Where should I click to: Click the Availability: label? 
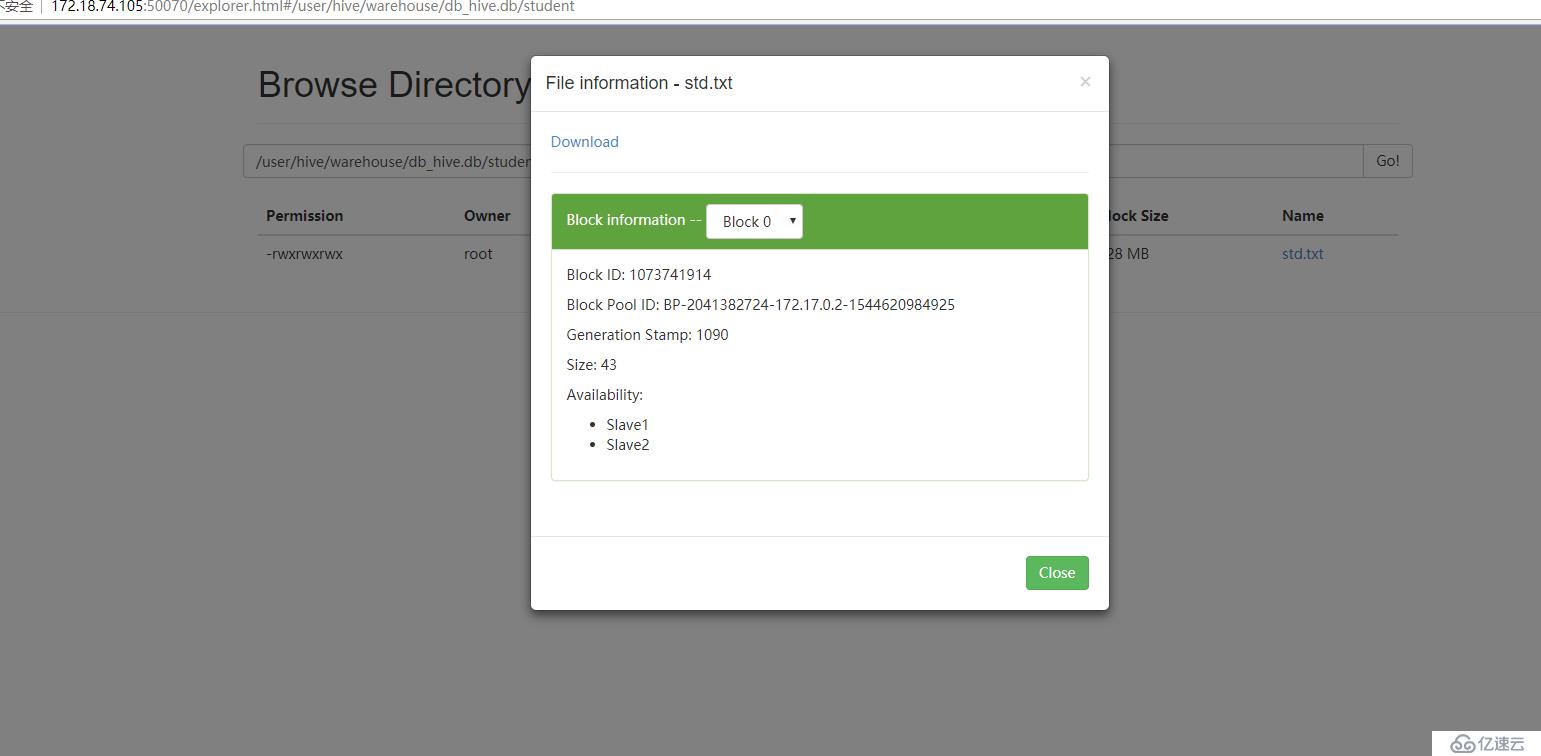[604, 395]
